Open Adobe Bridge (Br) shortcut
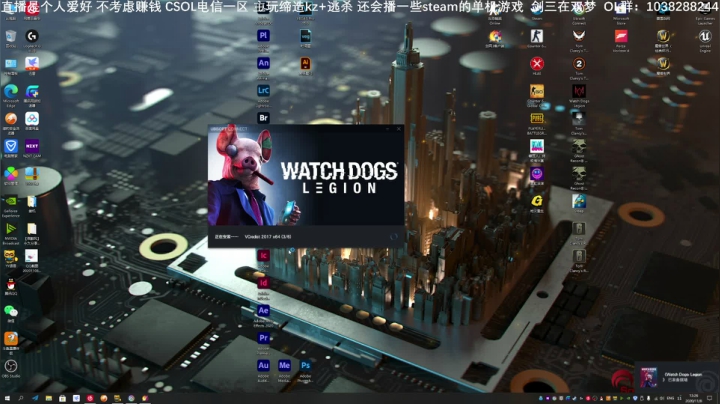The width and height of the screenshot is (720, 404). 263,118
